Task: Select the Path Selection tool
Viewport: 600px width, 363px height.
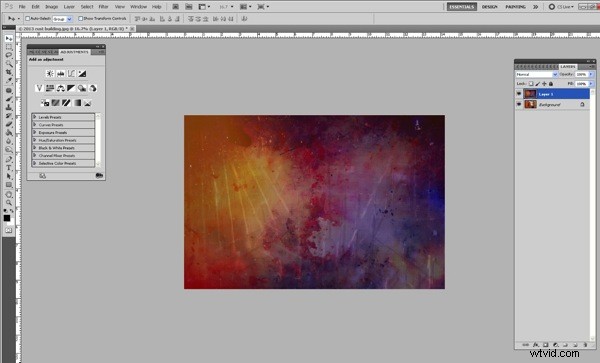Action: point(8,176)
